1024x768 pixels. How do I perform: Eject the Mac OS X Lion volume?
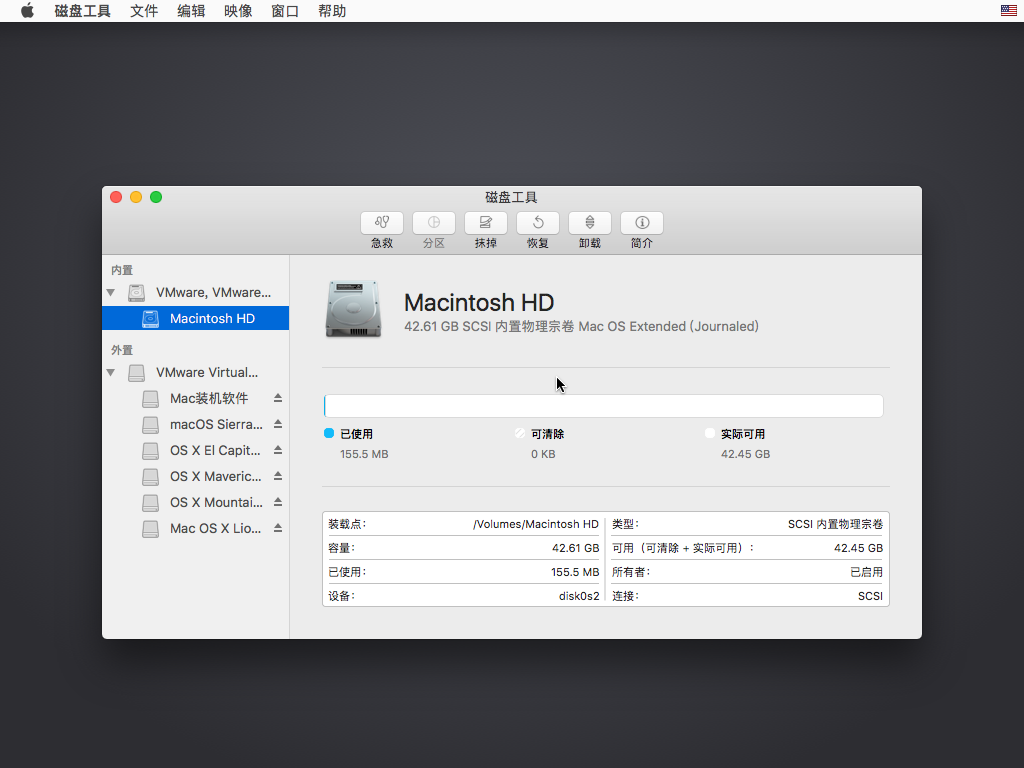(278, 528)
